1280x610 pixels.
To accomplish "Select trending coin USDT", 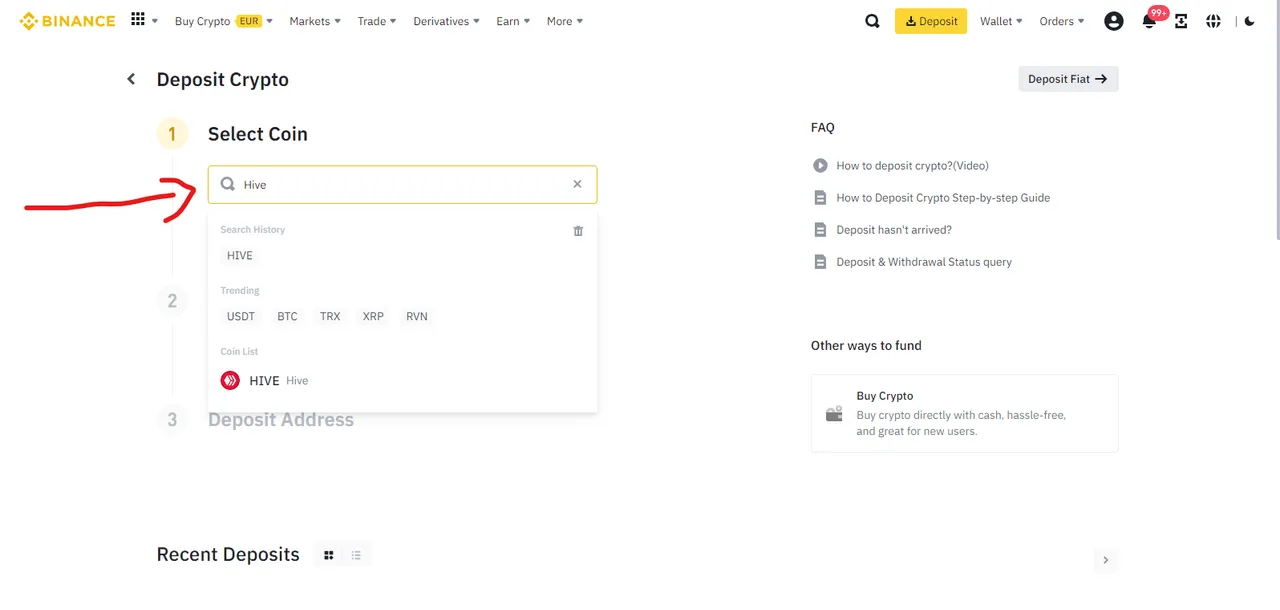I will 241,317.
